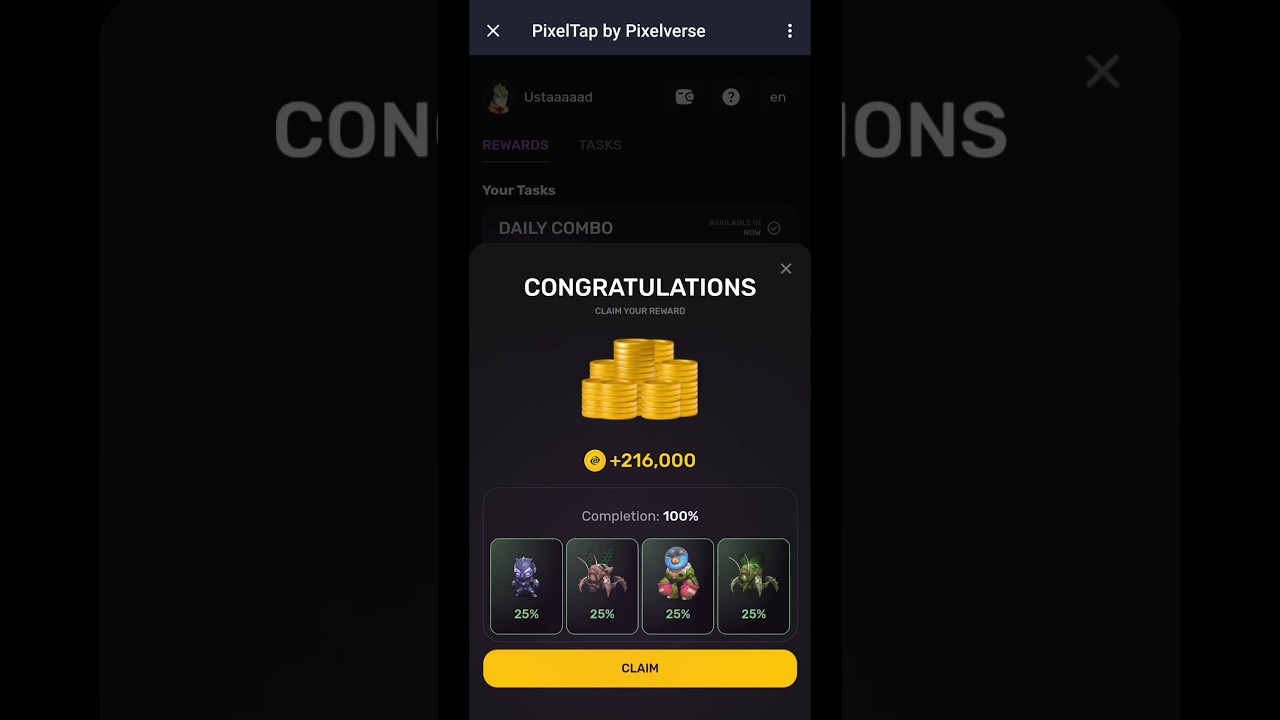
Task: Click the faded X in the blurred background
Action: coord(1102,71)
